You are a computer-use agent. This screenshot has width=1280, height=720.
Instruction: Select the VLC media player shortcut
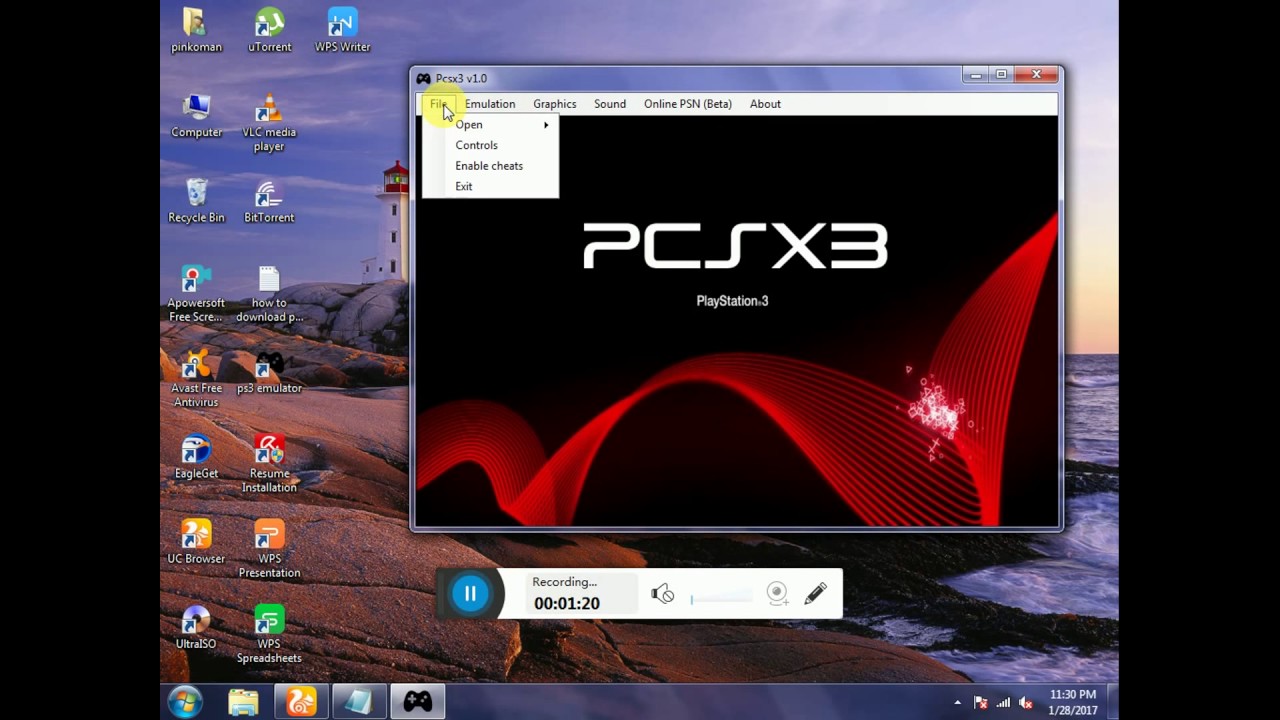tap(269, 122)
